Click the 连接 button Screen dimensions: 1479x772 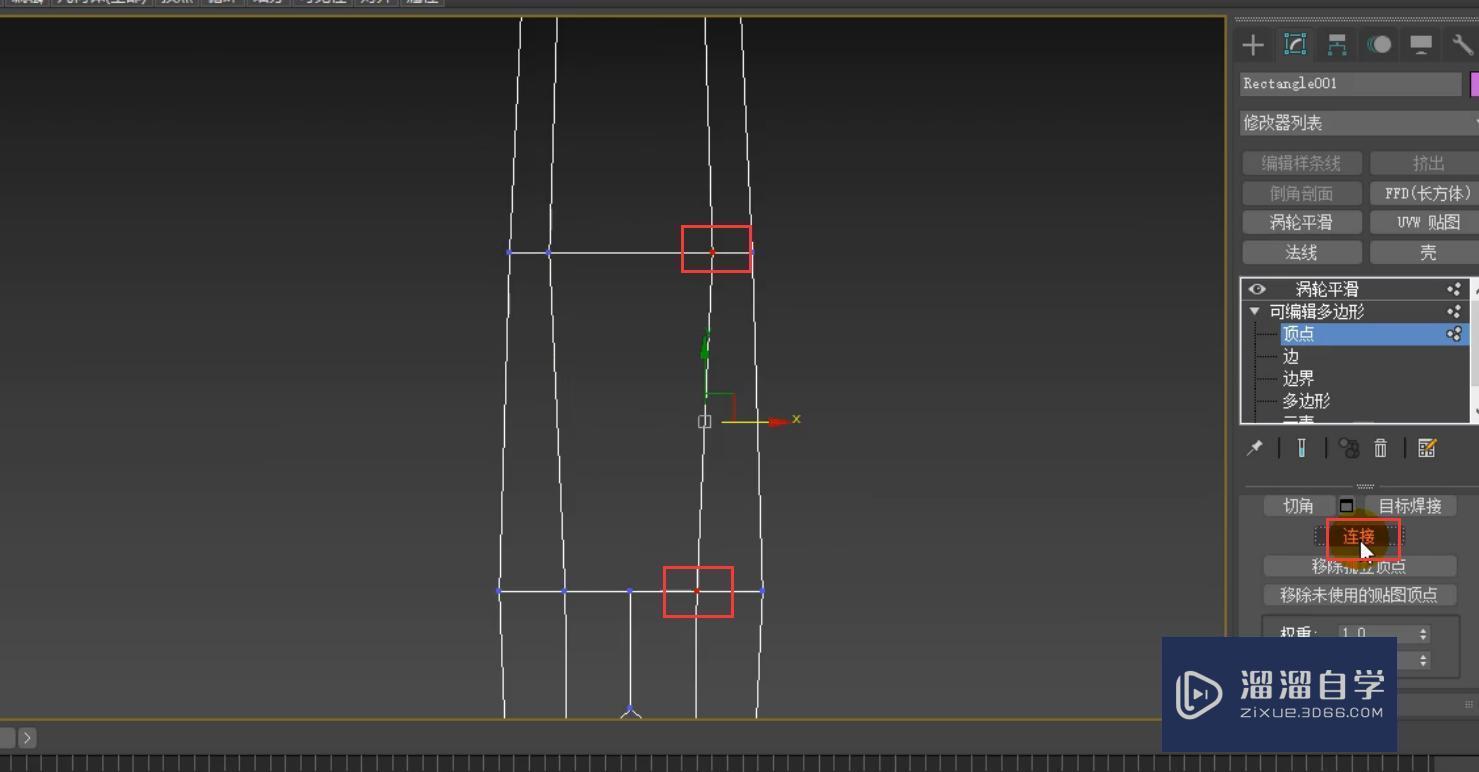(1359, 536)
